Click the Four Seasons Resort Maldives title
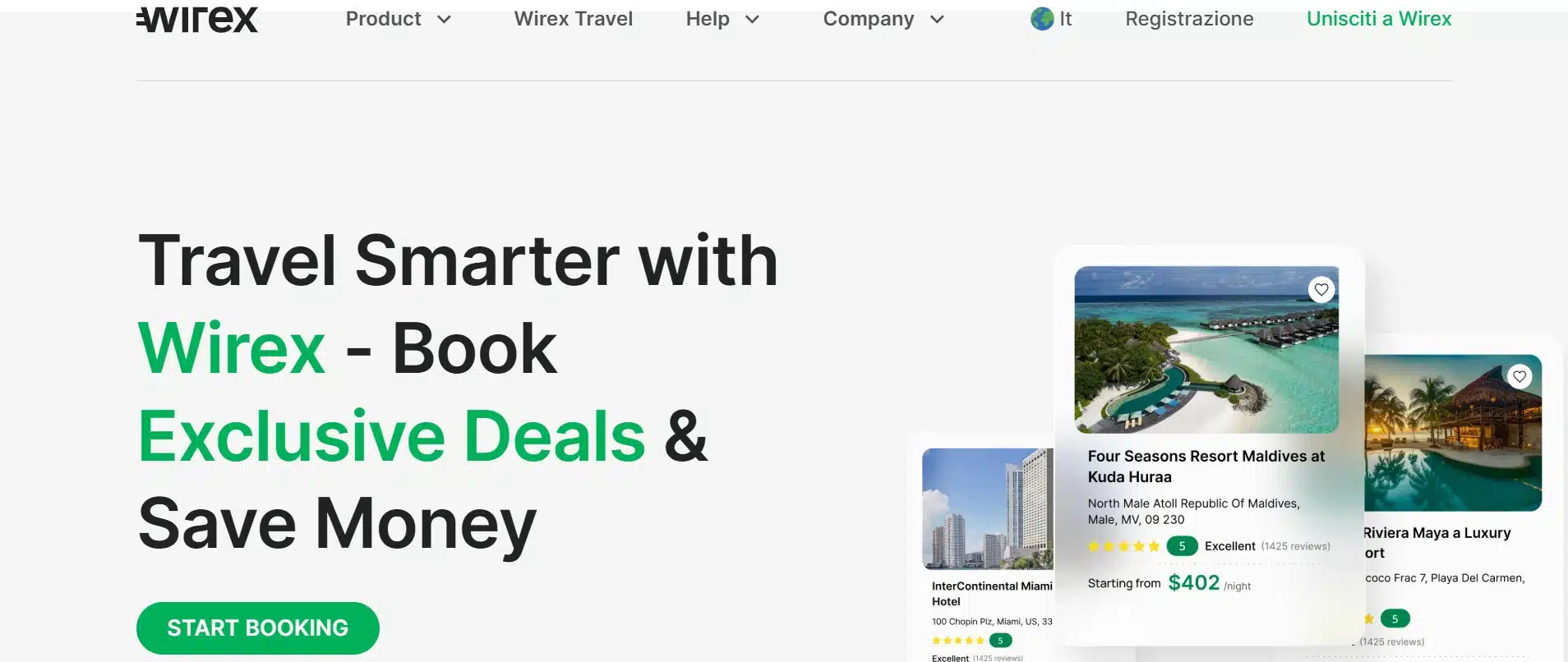Viewport: 1568px width, 662px height. [x=1206, y=467]
